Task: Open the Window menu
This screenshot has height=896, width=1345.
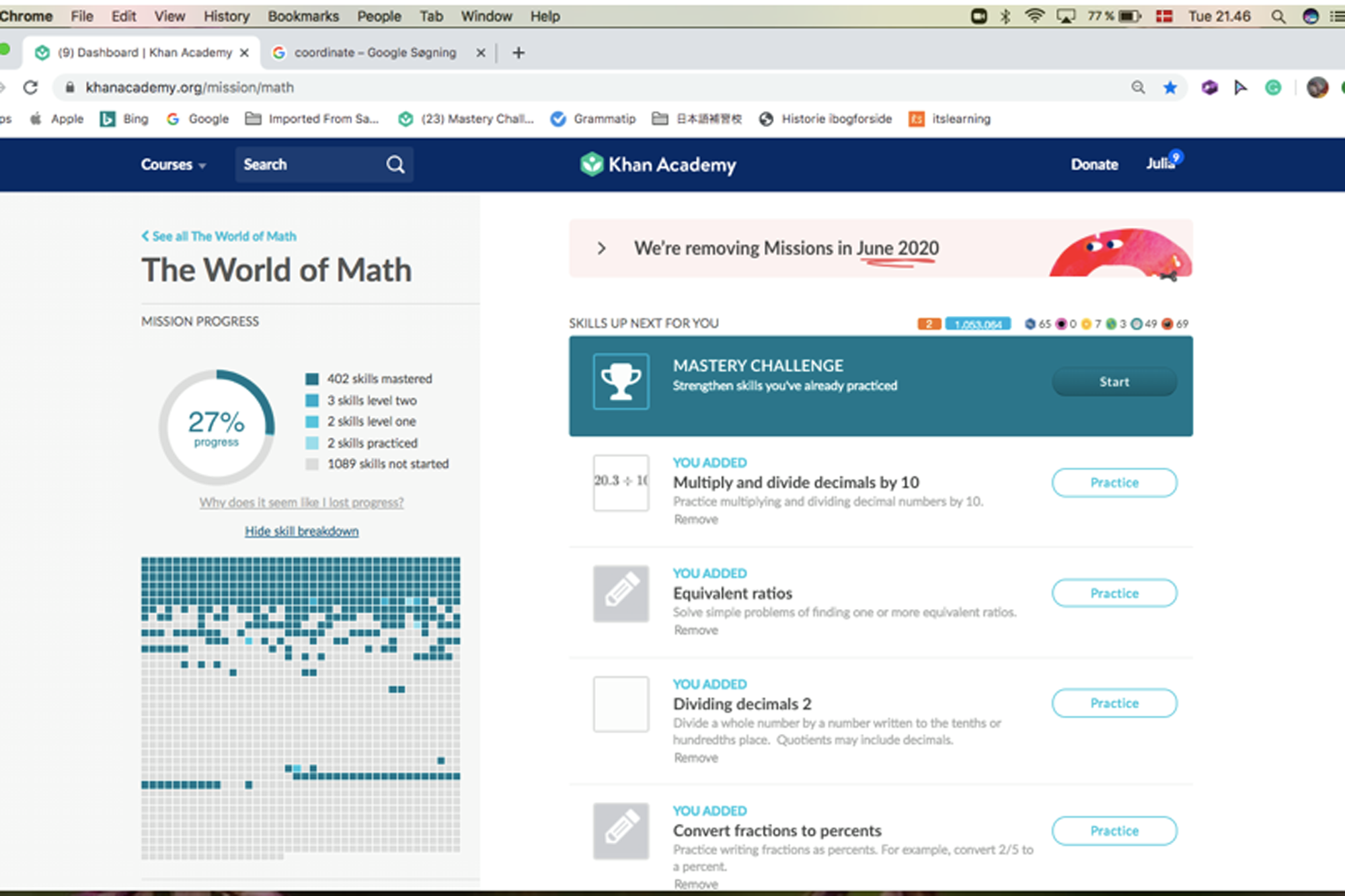Action: [x=486, y=16]
